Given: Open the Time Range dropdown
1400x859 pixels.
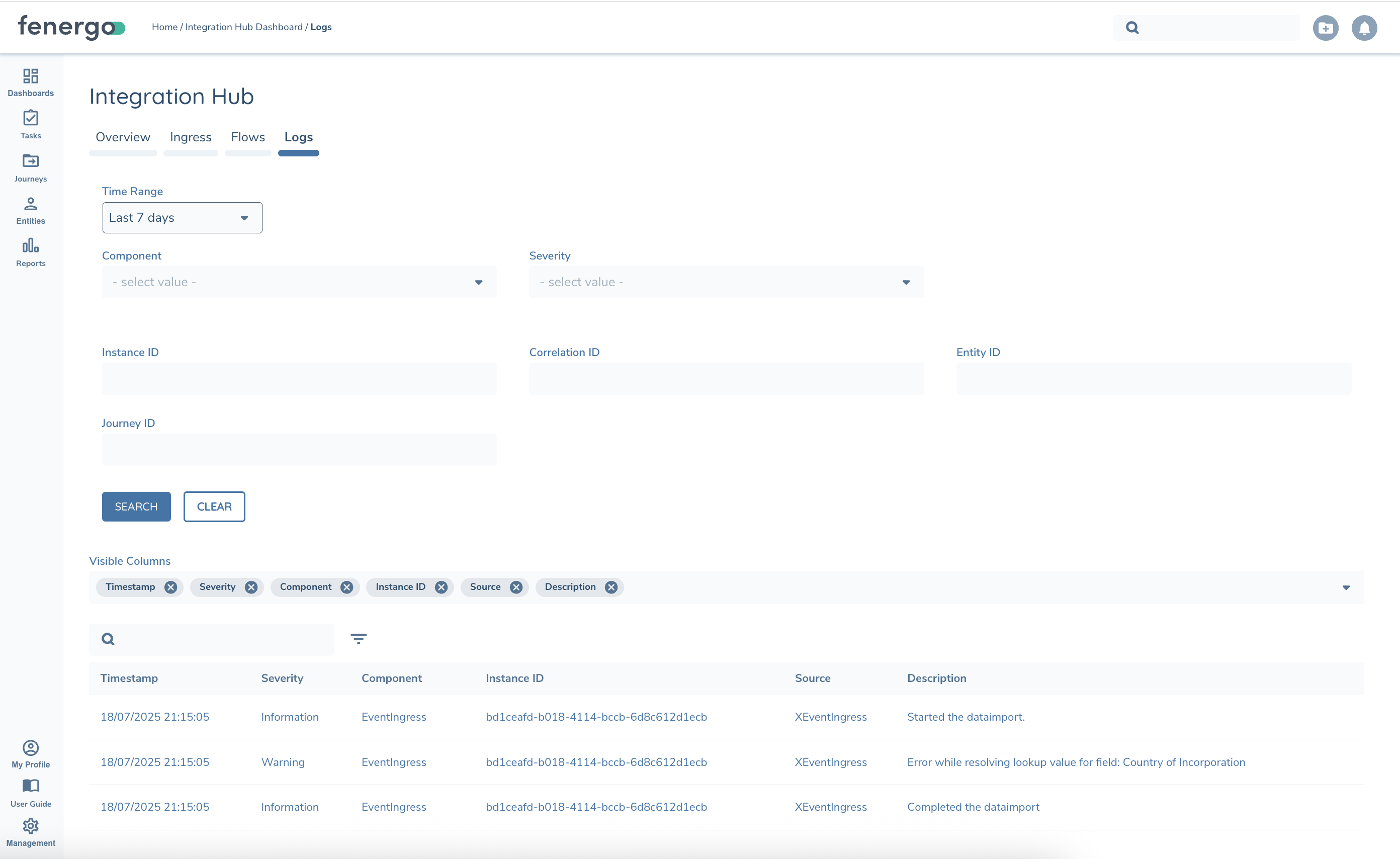Looking at the screenshot, I should point(182,218).
